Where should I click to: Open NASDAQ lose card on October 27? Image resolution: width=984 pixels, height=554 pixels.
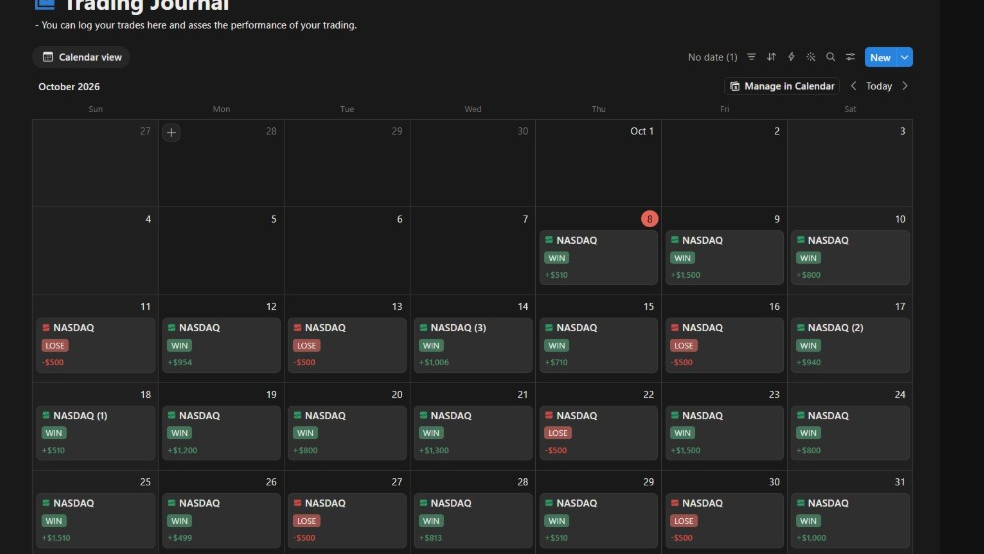(x=347, y=521)
